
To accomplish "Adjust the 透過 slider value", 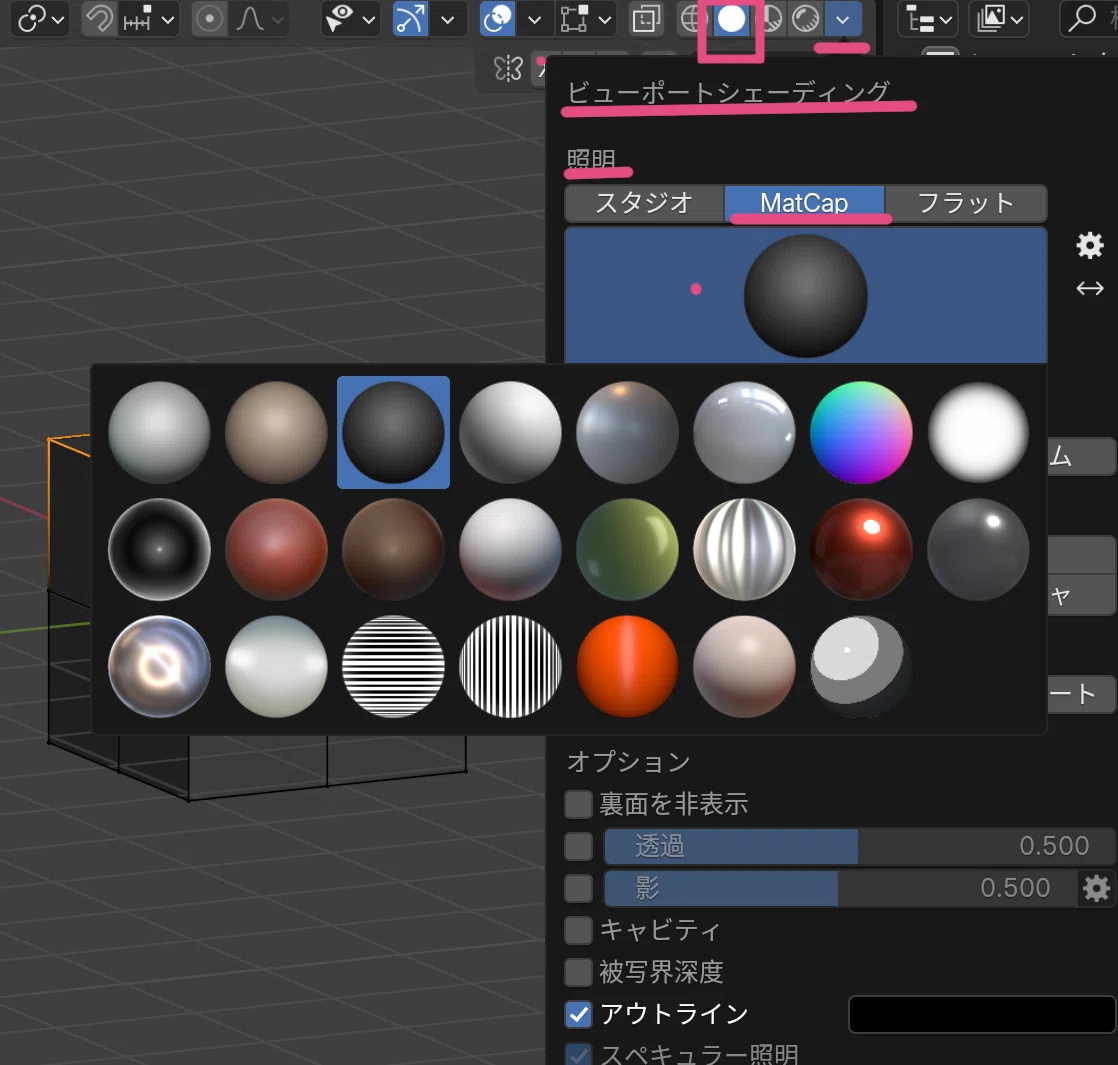I will pyautogui.click(x=860, y=846).
